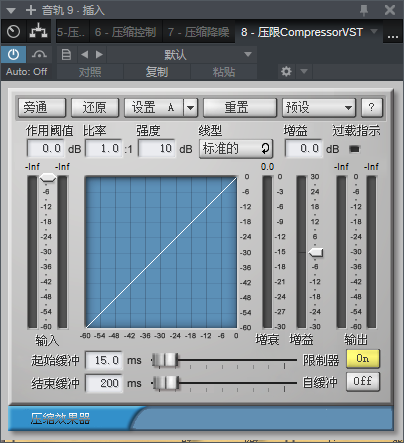Viewport: 404px width, 443px height.
Task: Close the plugin window with X
Action: [x=390, y=10]
